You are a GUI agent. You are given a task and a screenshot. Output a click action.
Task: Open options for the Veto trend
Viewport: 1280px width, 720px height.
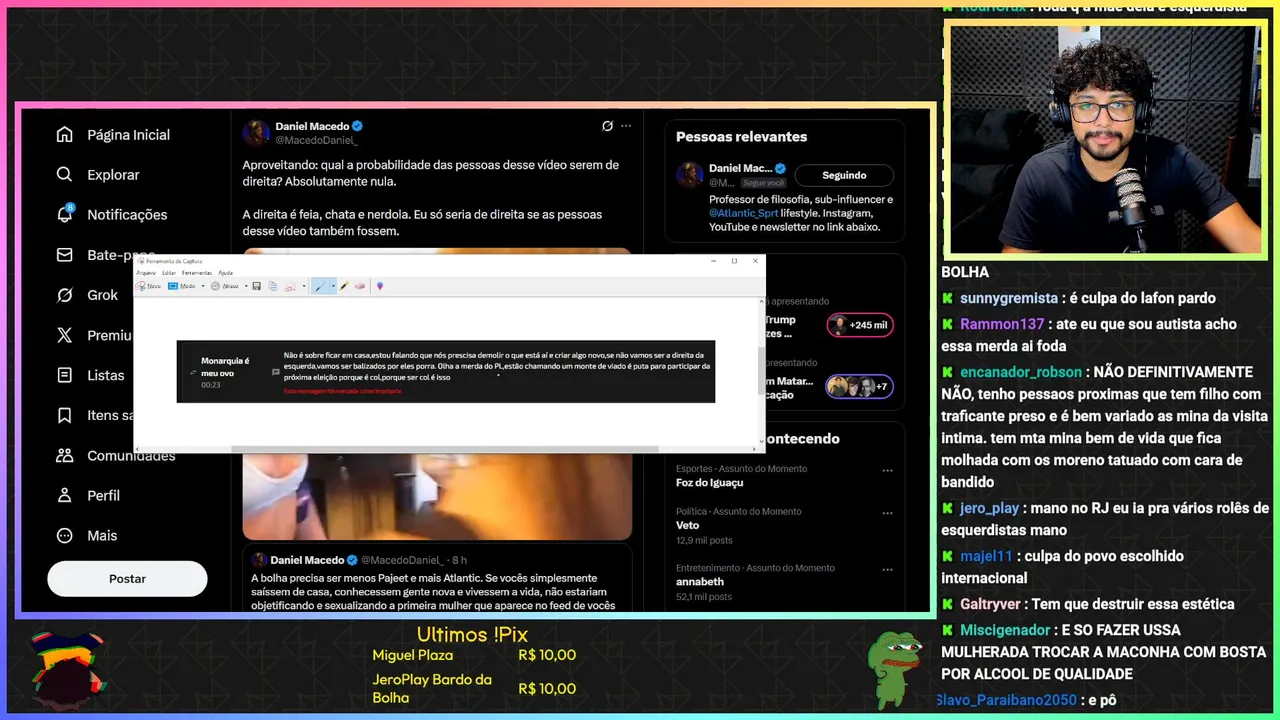pyautogui.click(x=887, y=513)
